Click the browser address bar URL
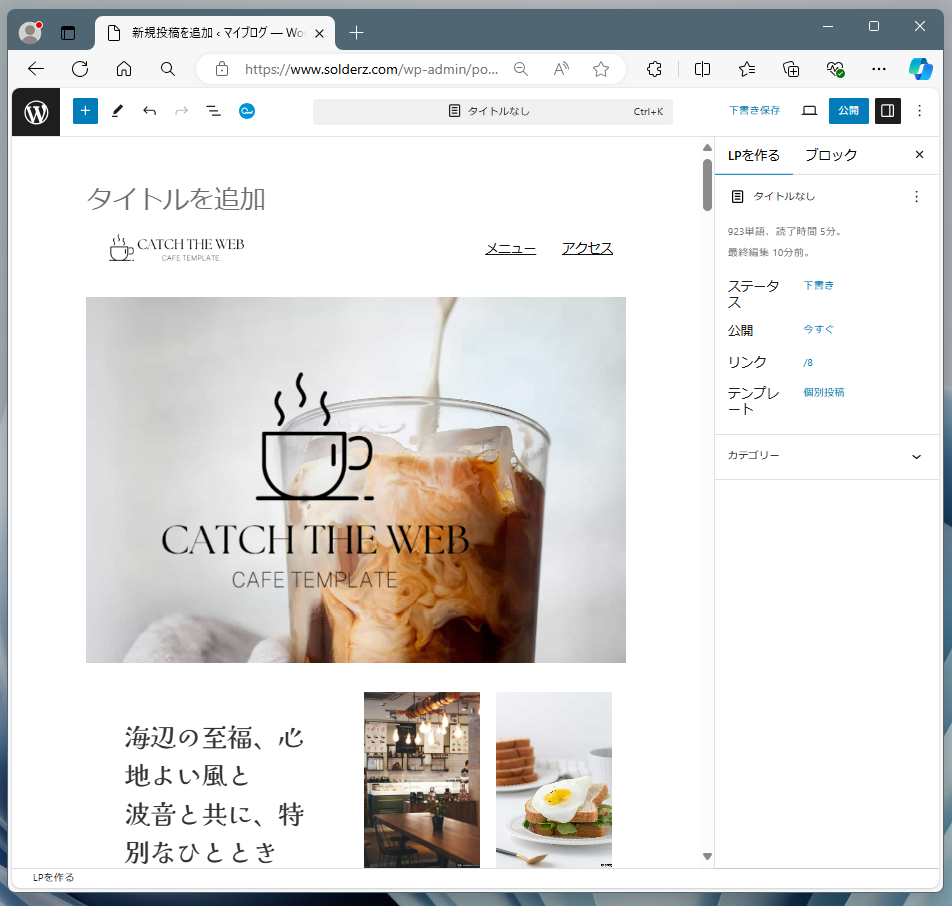 click(371, 69)
